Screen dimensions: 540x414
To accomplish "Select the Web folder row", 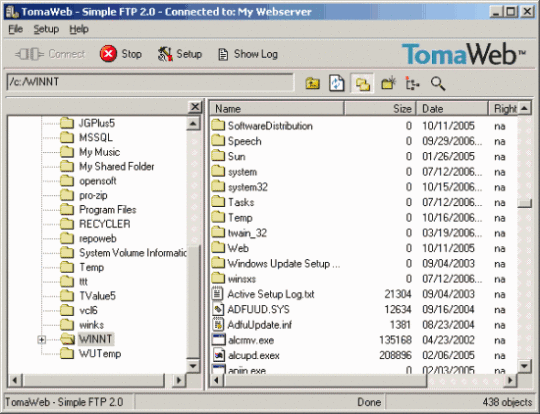I will (x=364, y=248).
